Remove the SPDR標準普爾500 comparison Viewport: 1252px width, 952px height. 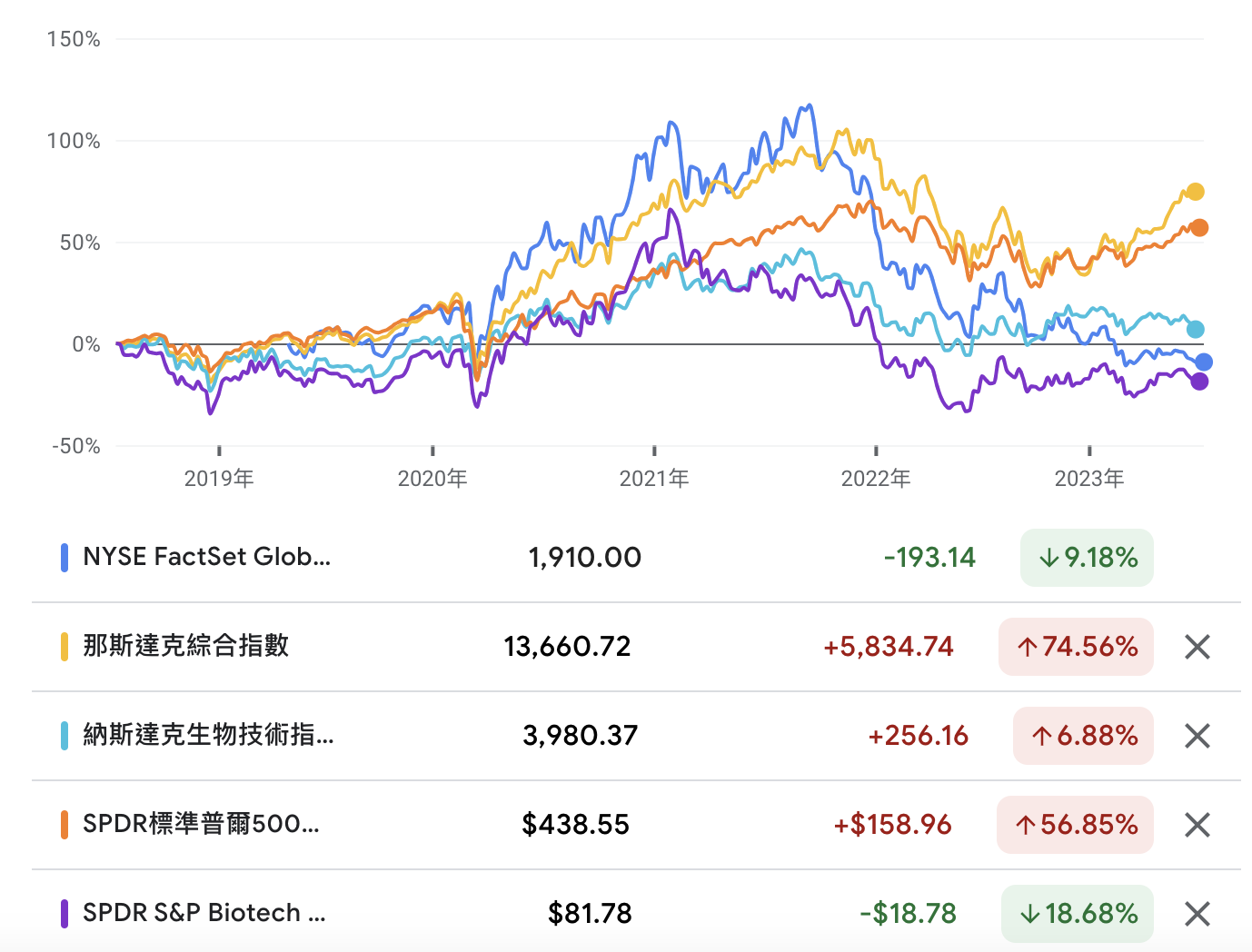[1197, 824]
